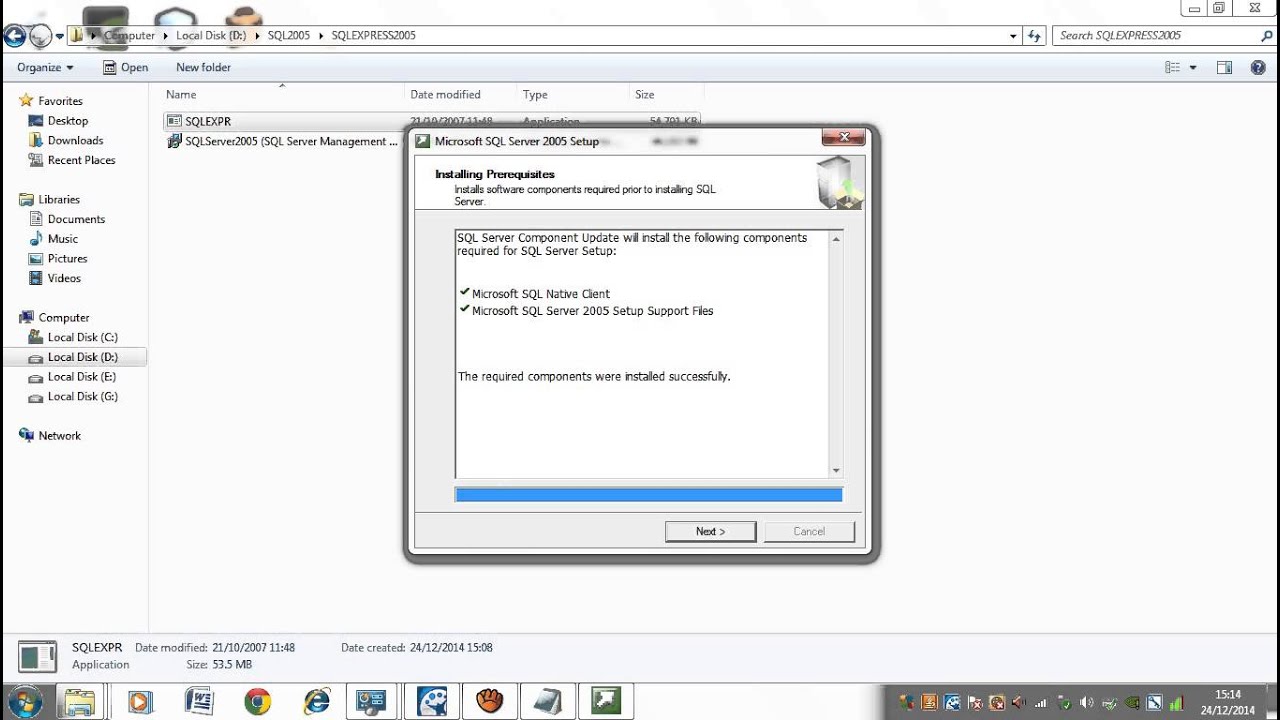Viewport: 1280px width, 720px height.
Task: Launch Windows Media Player from the taskbar
Action: coord(140,701)
